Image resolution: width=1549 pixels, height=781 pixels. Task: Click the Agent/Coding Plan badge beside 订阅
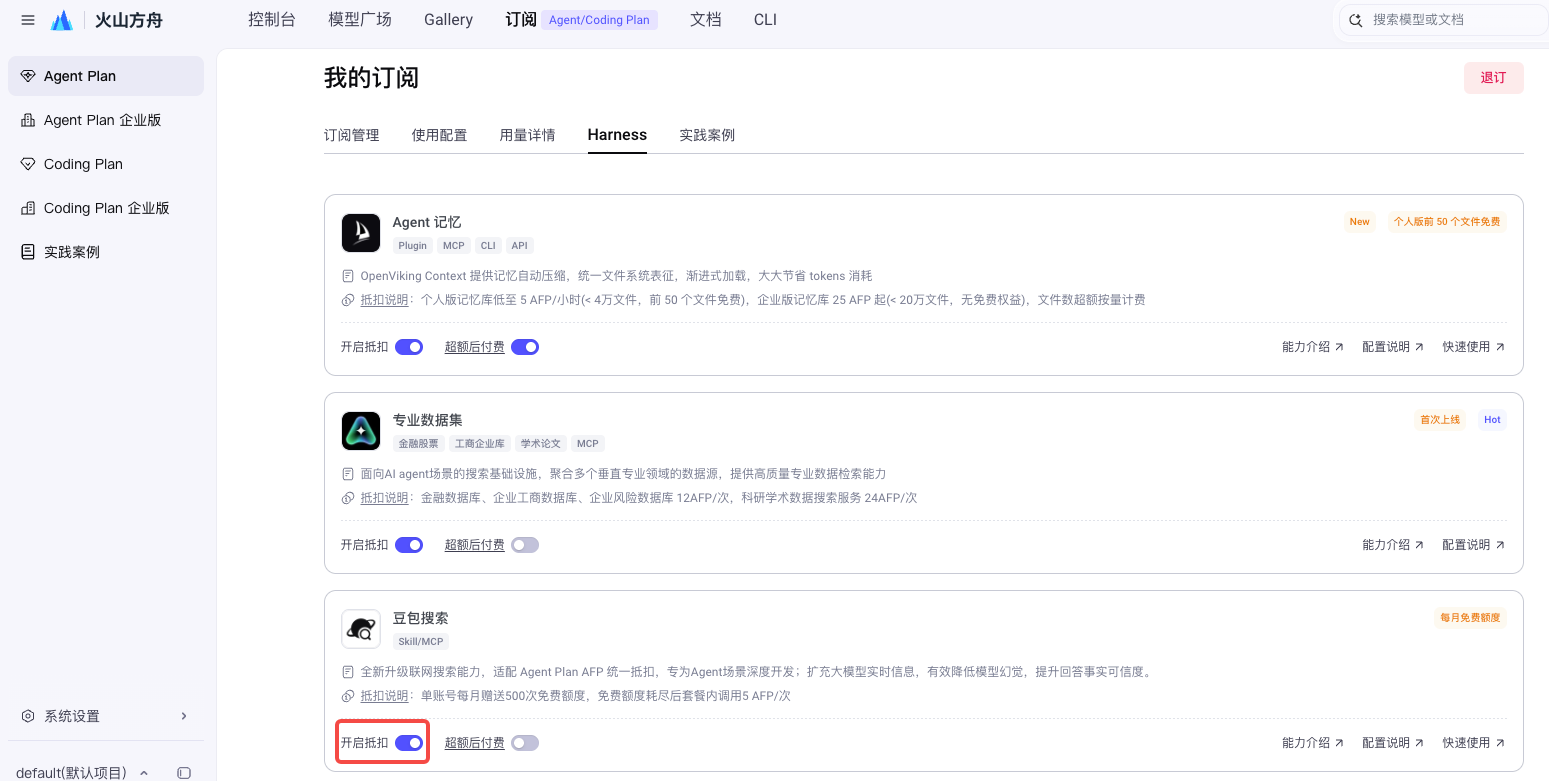pyautogui.click(x=600, y=20)
